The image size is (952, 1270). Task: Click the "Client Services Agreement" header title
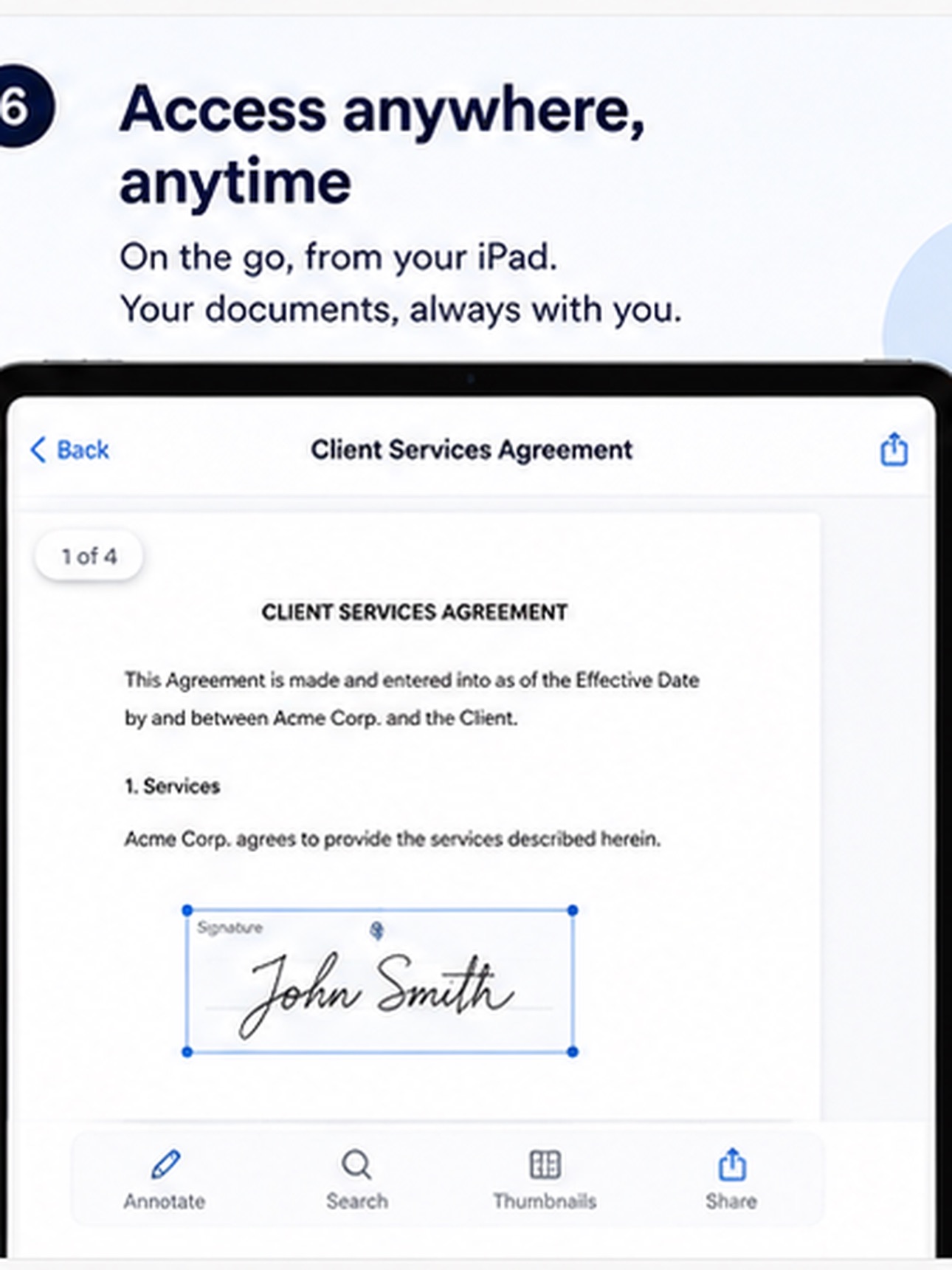(472, 450)
